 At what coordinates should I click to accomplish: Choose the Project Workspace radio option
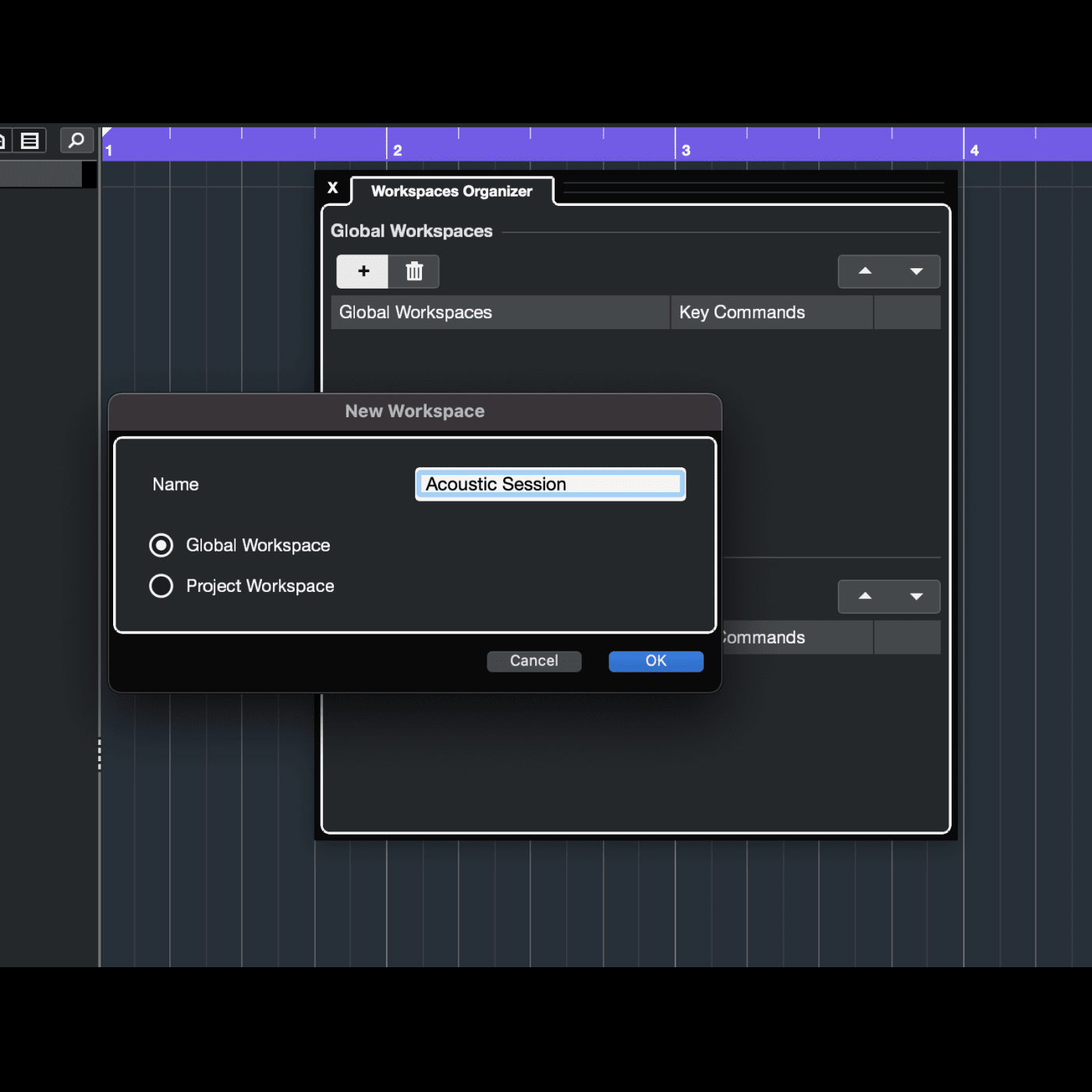pos(161,586)
